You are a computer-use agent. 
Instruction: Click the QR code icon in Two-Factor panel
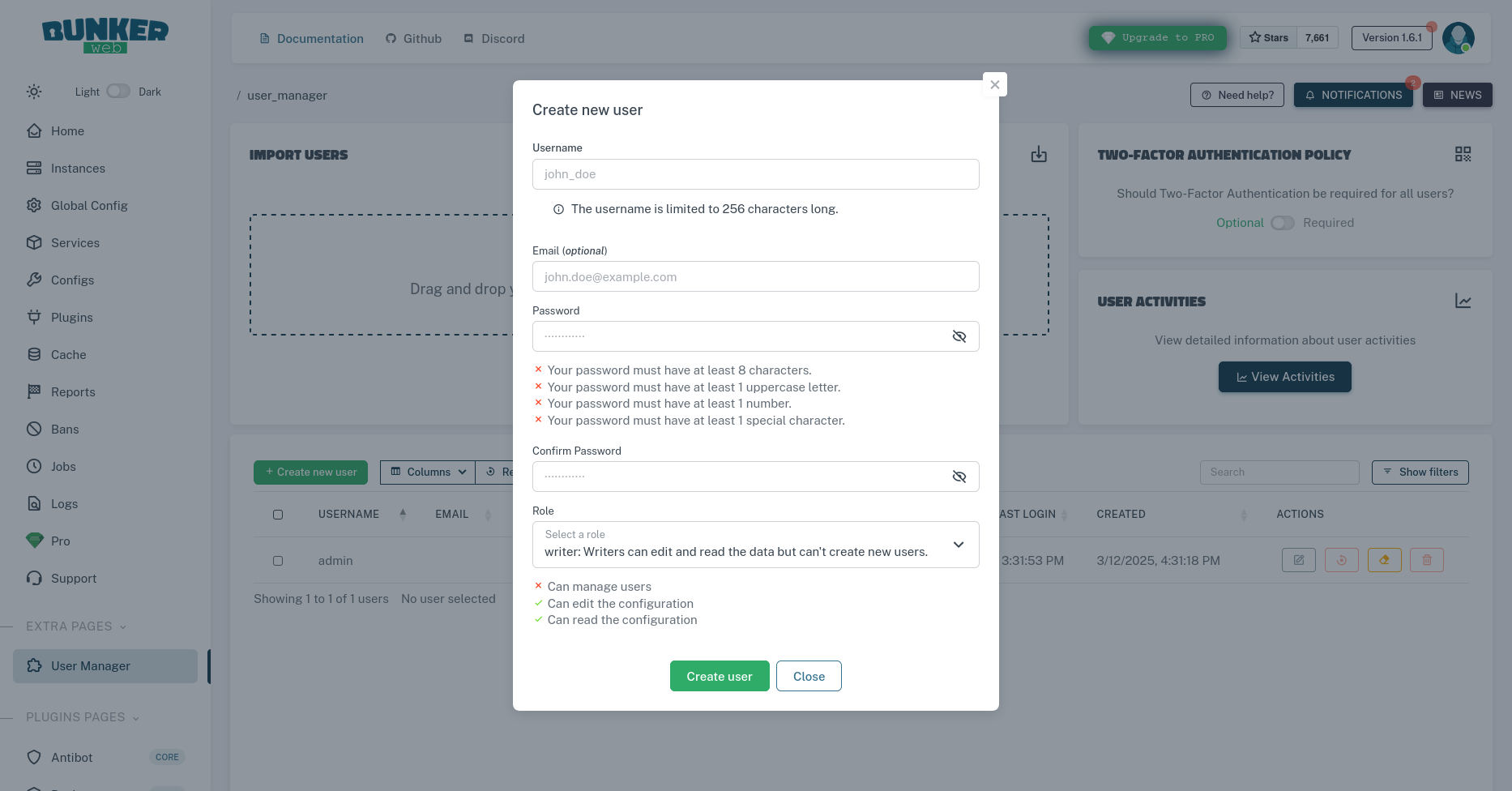[1463, 154]
